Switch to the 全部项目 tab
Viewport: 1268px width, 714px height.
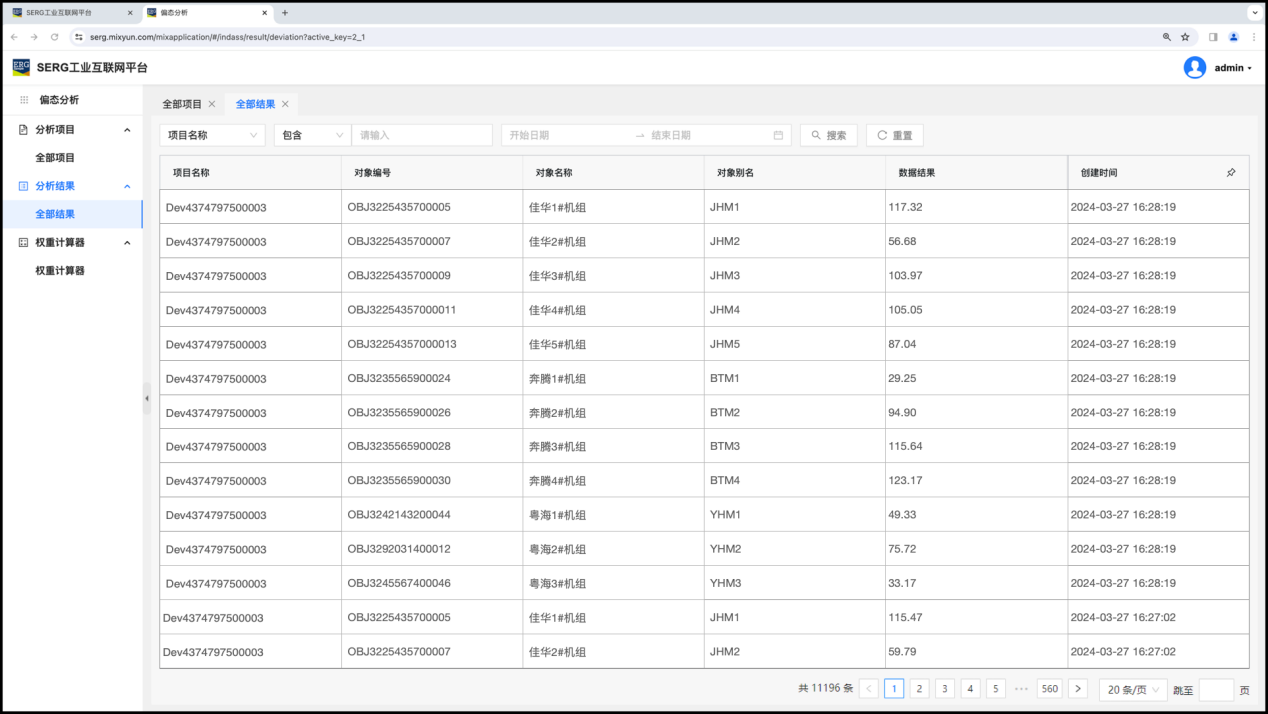click(182, 104)
